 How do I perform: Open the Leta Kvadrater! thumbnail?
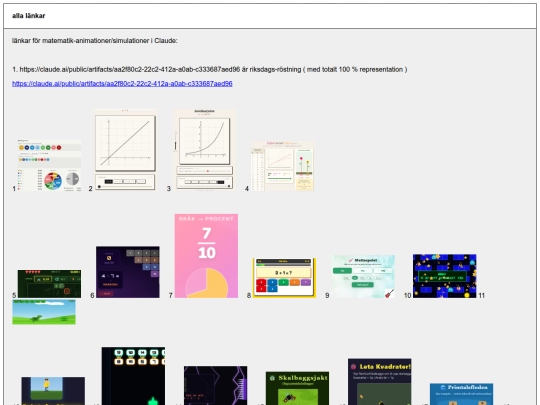[x=380, y=382]
